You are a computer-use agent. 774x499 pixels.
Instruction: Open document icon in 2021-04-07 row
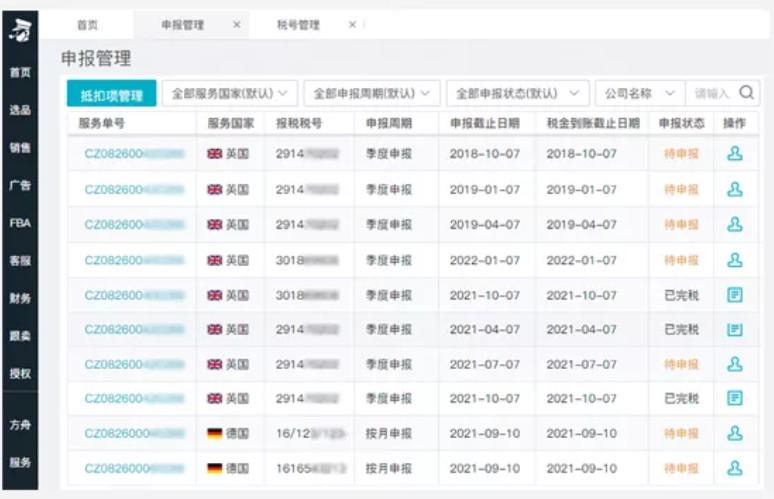coord(735,329)
